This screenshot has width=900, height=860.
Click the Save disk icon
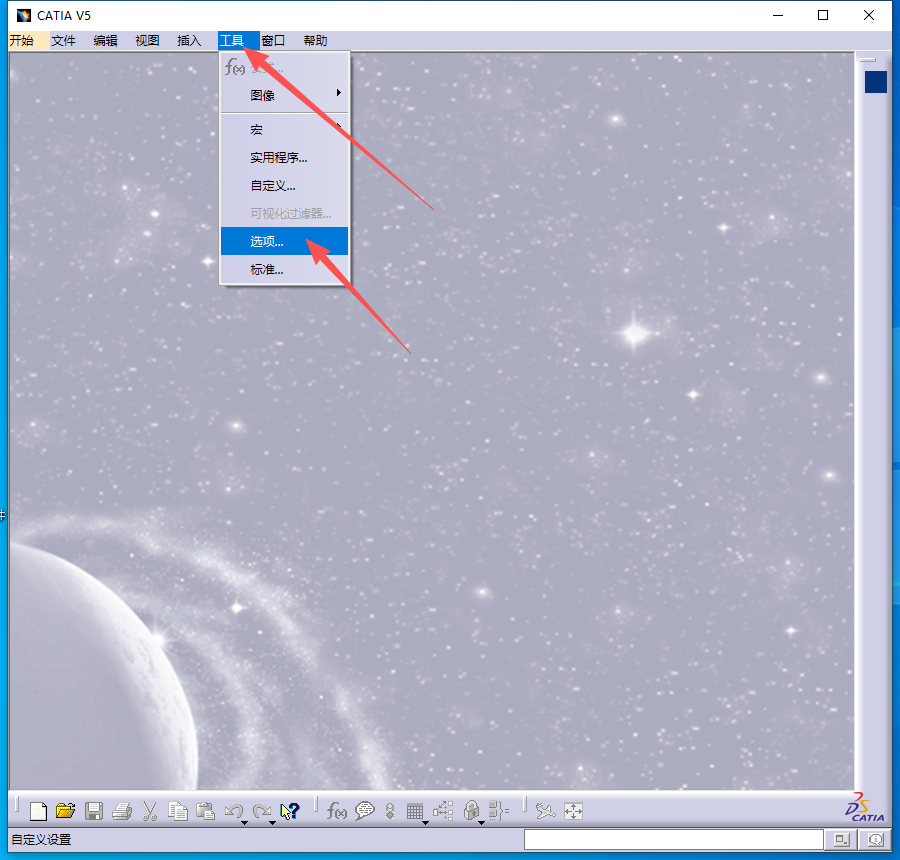(x=94, y=811)
